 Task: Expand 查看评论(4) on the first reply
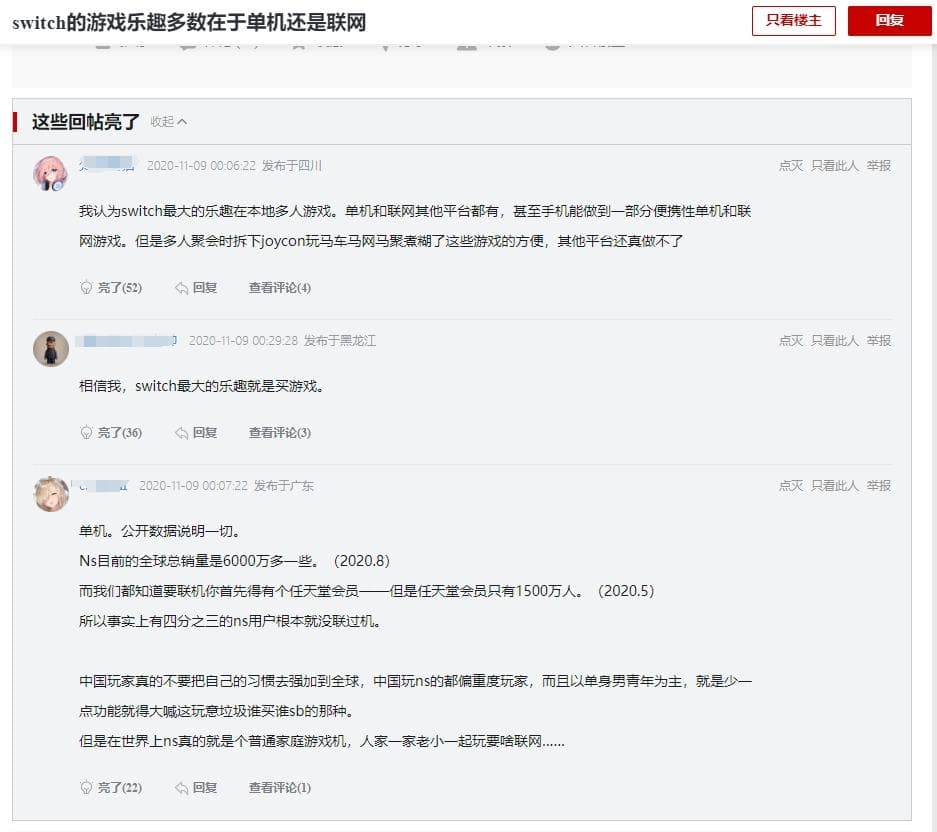280,288
